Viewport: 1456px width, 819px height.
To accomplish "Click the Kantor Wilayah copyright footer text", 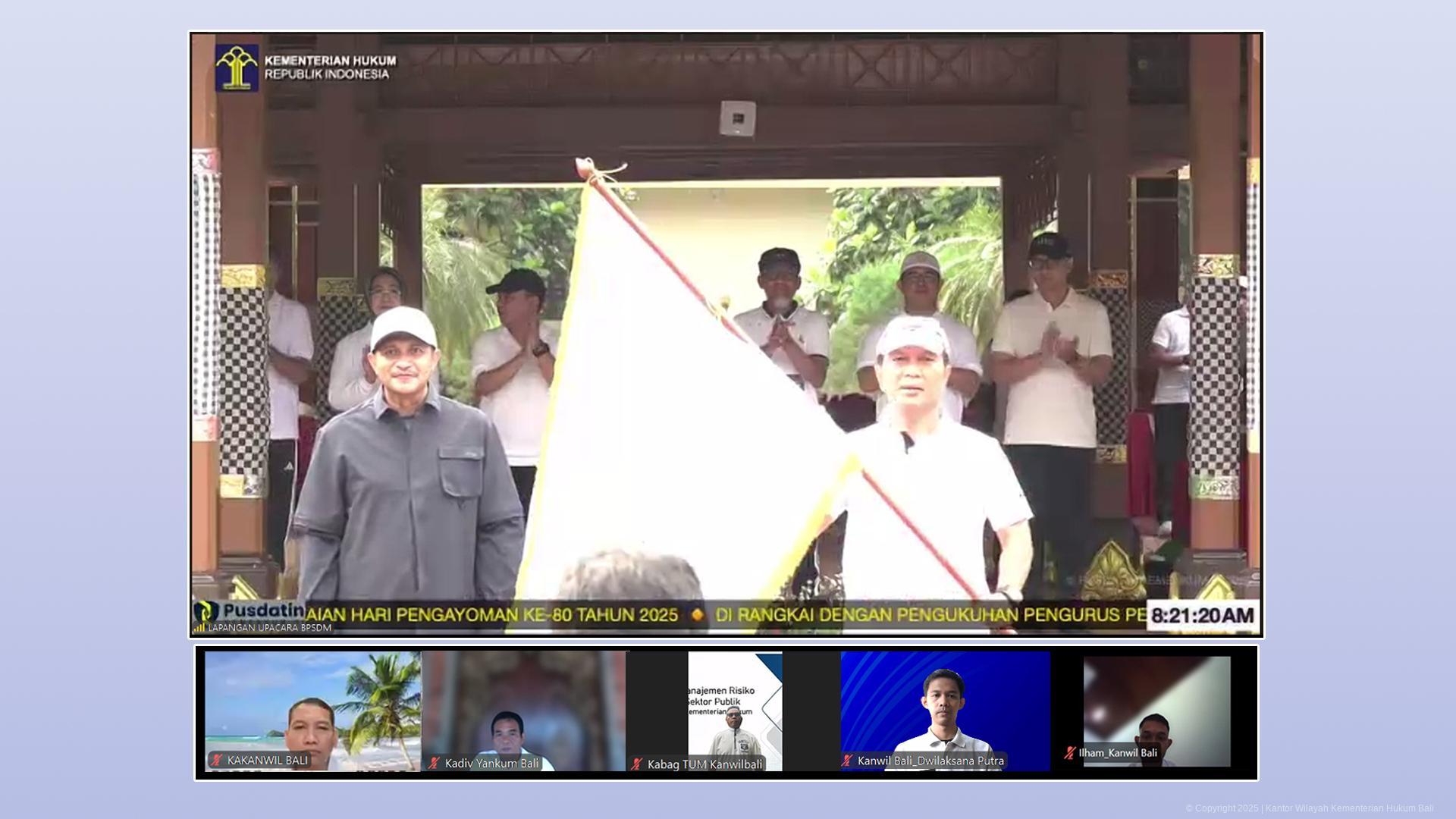I will point(1309,808).
